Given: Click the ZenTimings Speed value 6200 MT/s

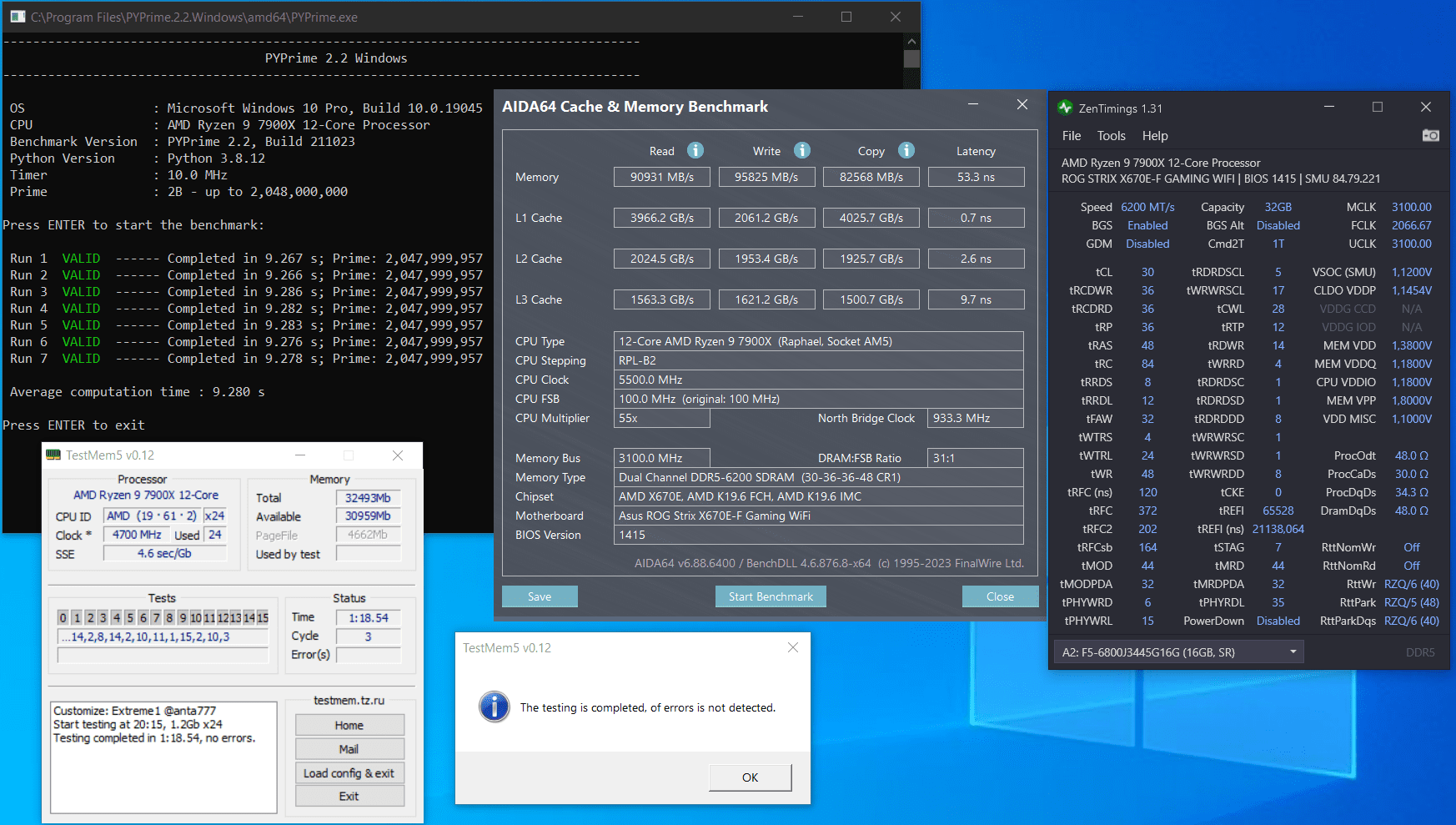Looking at the screenshot, I should click(1147, 207).
